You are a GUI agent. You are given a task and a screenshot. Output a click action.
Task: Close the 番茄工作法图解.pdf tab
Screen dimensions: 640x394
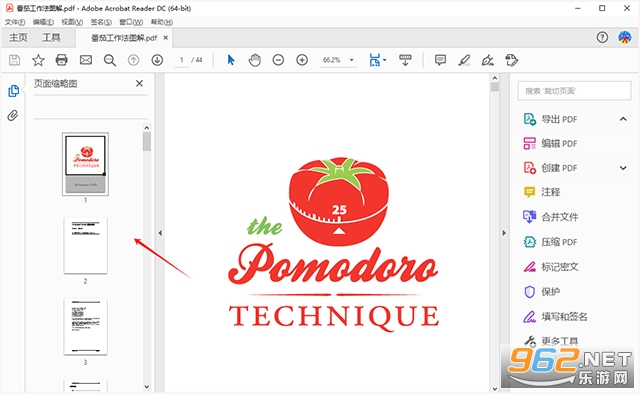point(166,38)
